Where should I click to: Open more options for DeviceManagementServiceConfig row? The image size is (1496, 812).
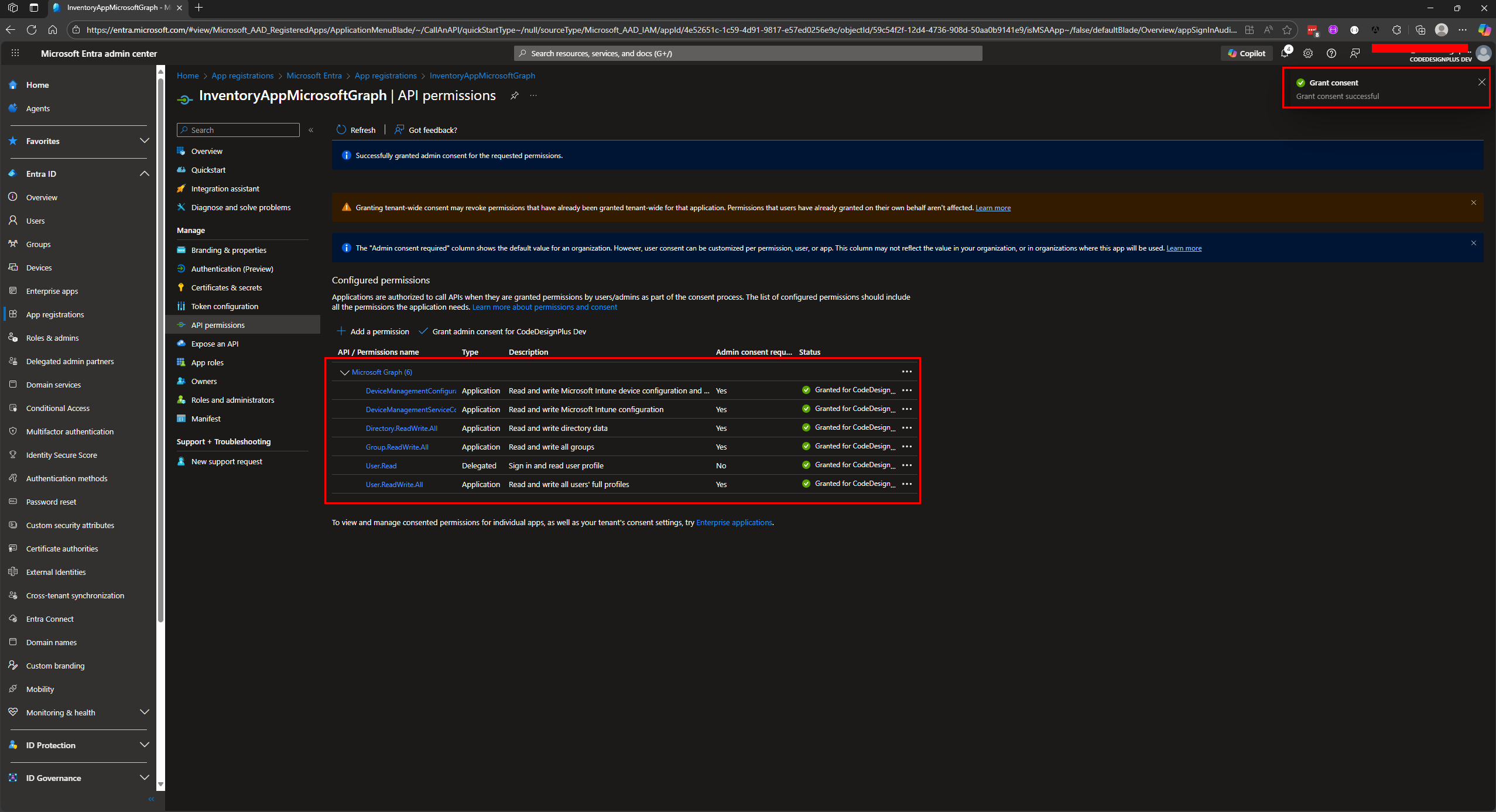coord(907,409)
